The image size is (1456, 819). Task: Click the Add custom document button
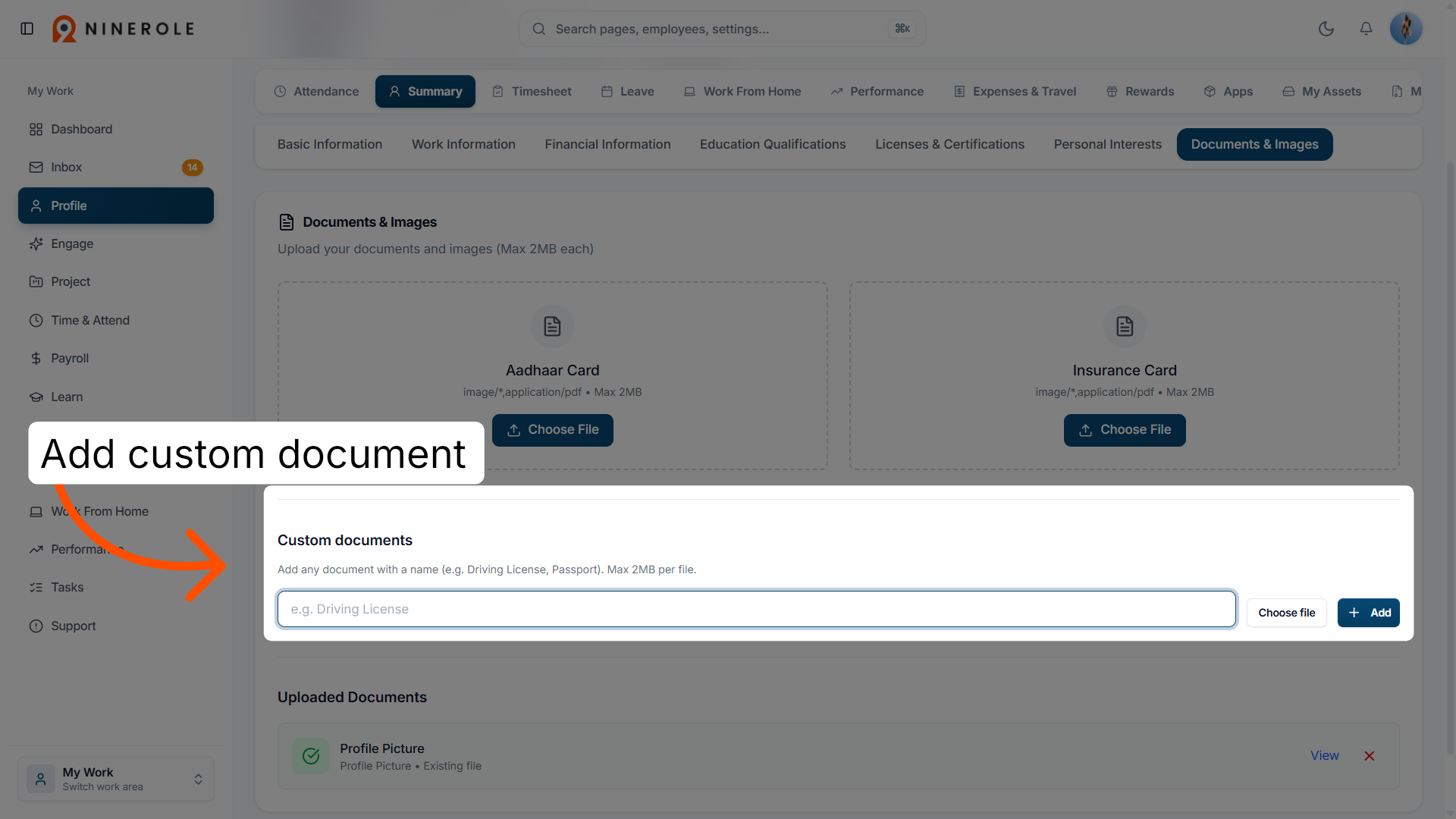[1369, 613]
